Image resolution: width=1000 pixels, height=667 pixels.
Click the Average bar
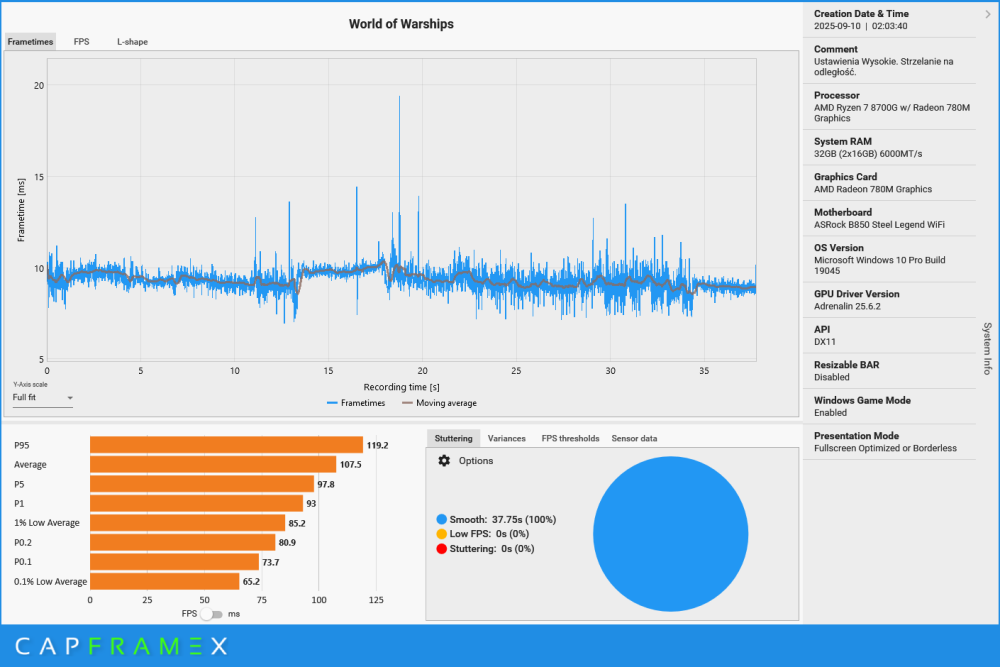[x=213, y=464]
